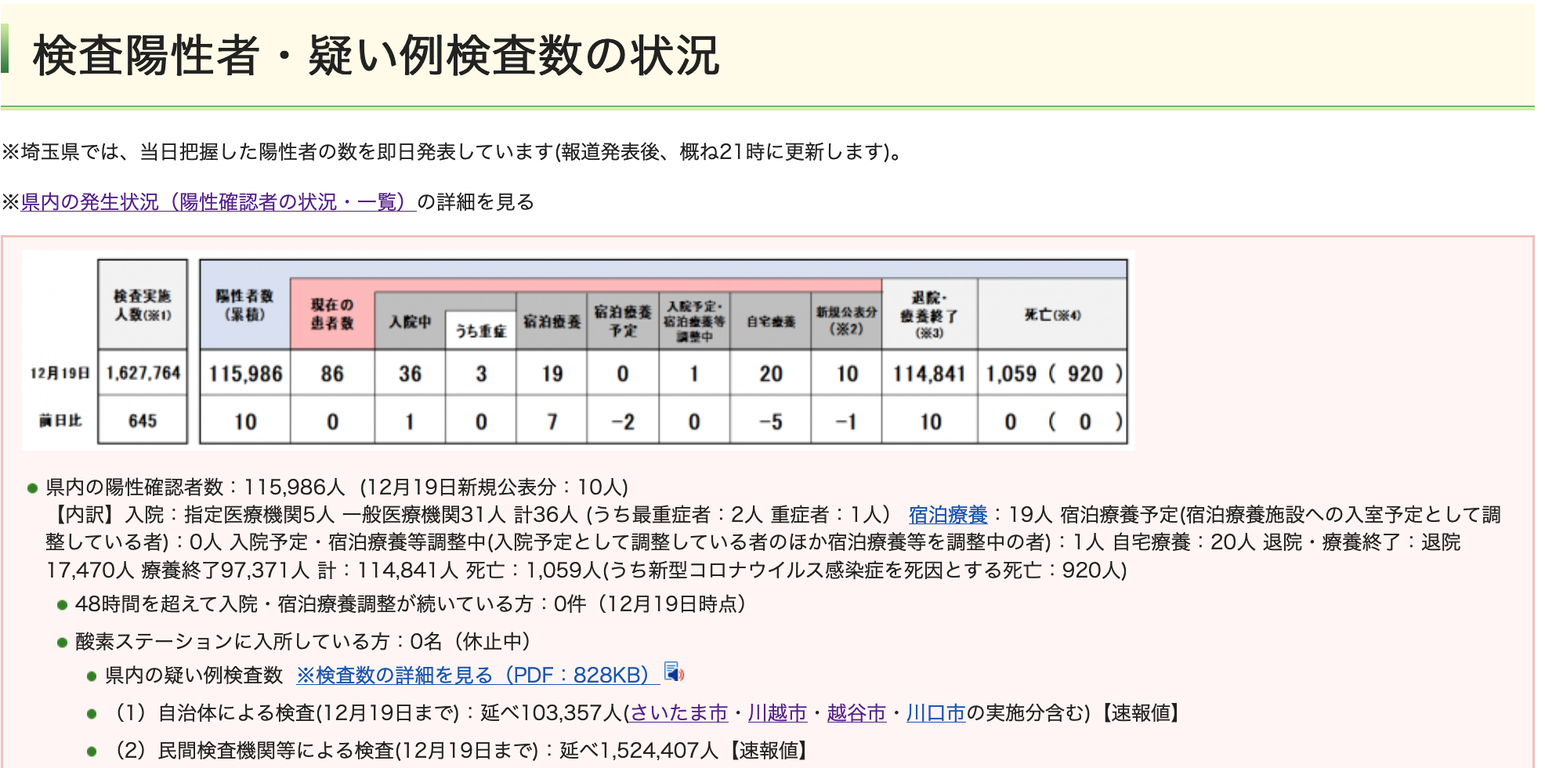Click the 114,841 discharged value cell
The image size is (1545, 768).
click(930, 373)
